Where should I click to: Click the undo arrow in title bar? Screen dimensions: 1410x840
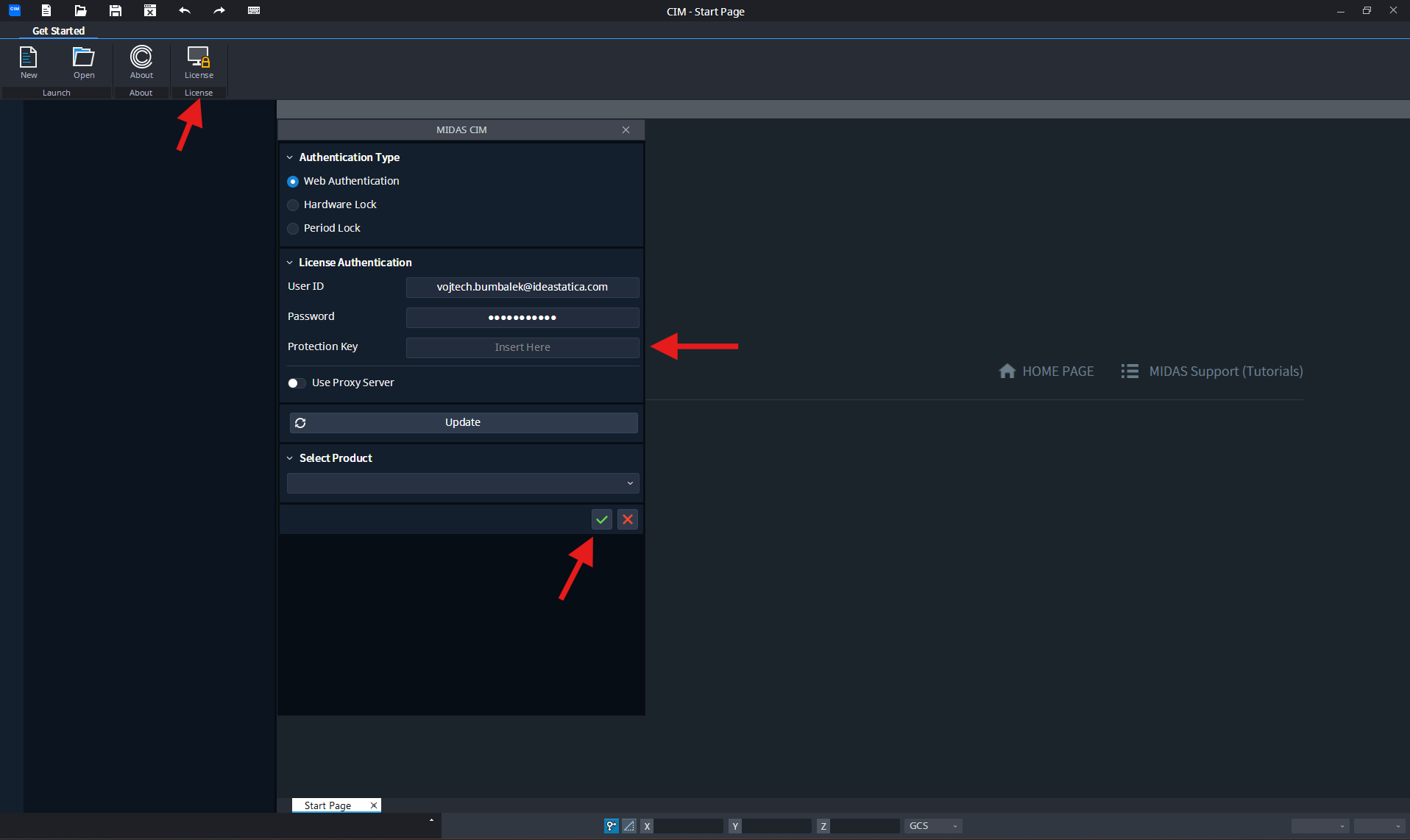(x=185, y=10)
